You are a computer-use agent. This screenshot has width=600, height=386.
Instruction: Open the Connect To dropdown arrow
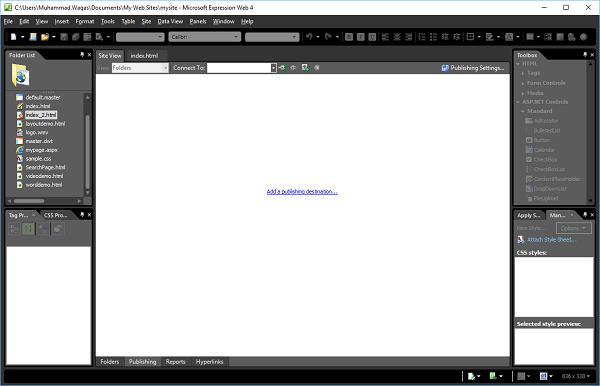pyautogui.click(x=274, y=68)
